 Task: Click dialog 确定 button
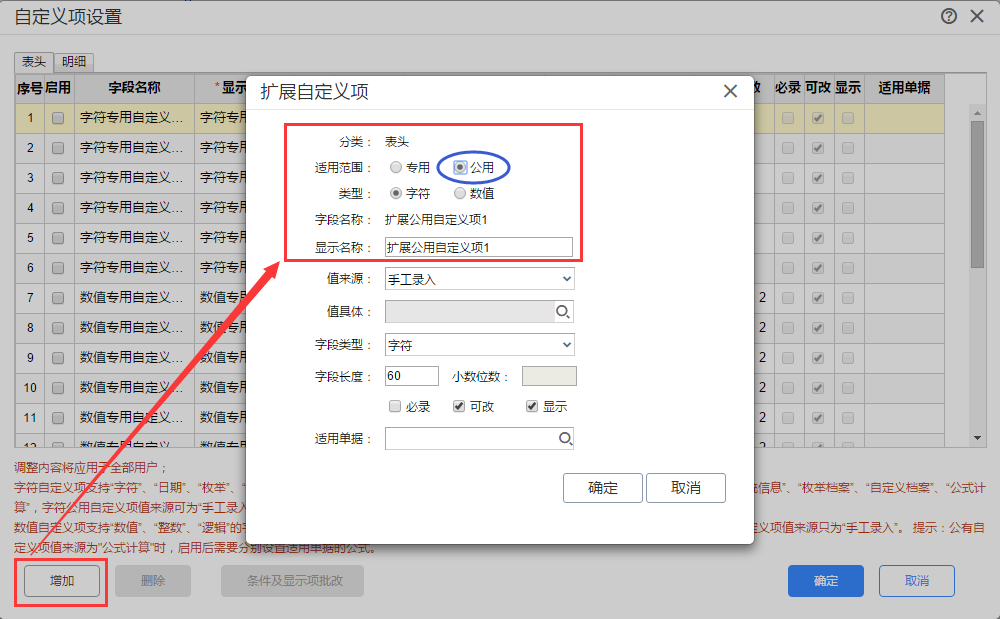(602, 488)
